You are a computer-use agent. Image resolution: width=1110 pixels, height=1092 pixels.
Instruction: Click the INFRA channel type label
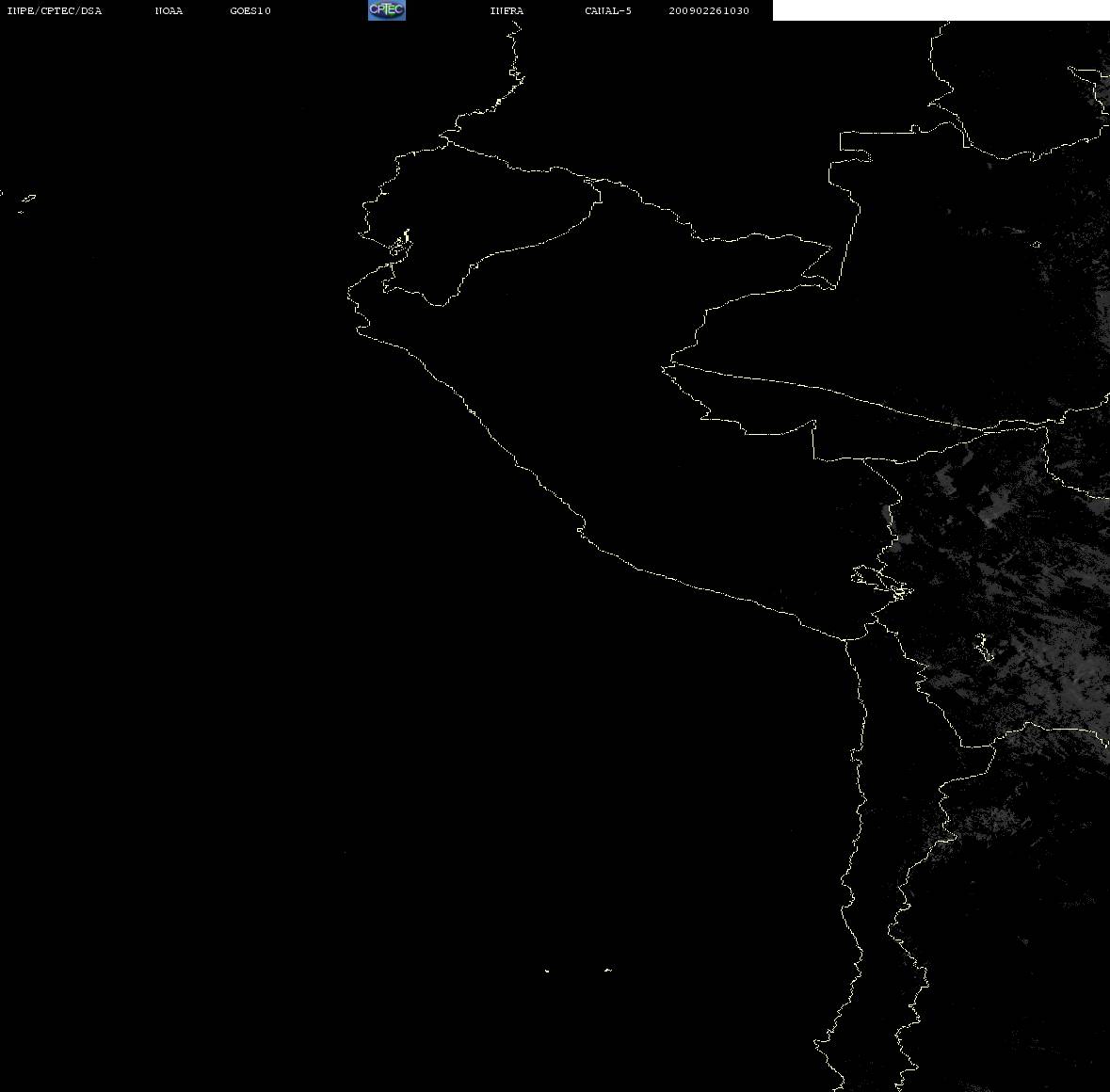tap(507, 10)
